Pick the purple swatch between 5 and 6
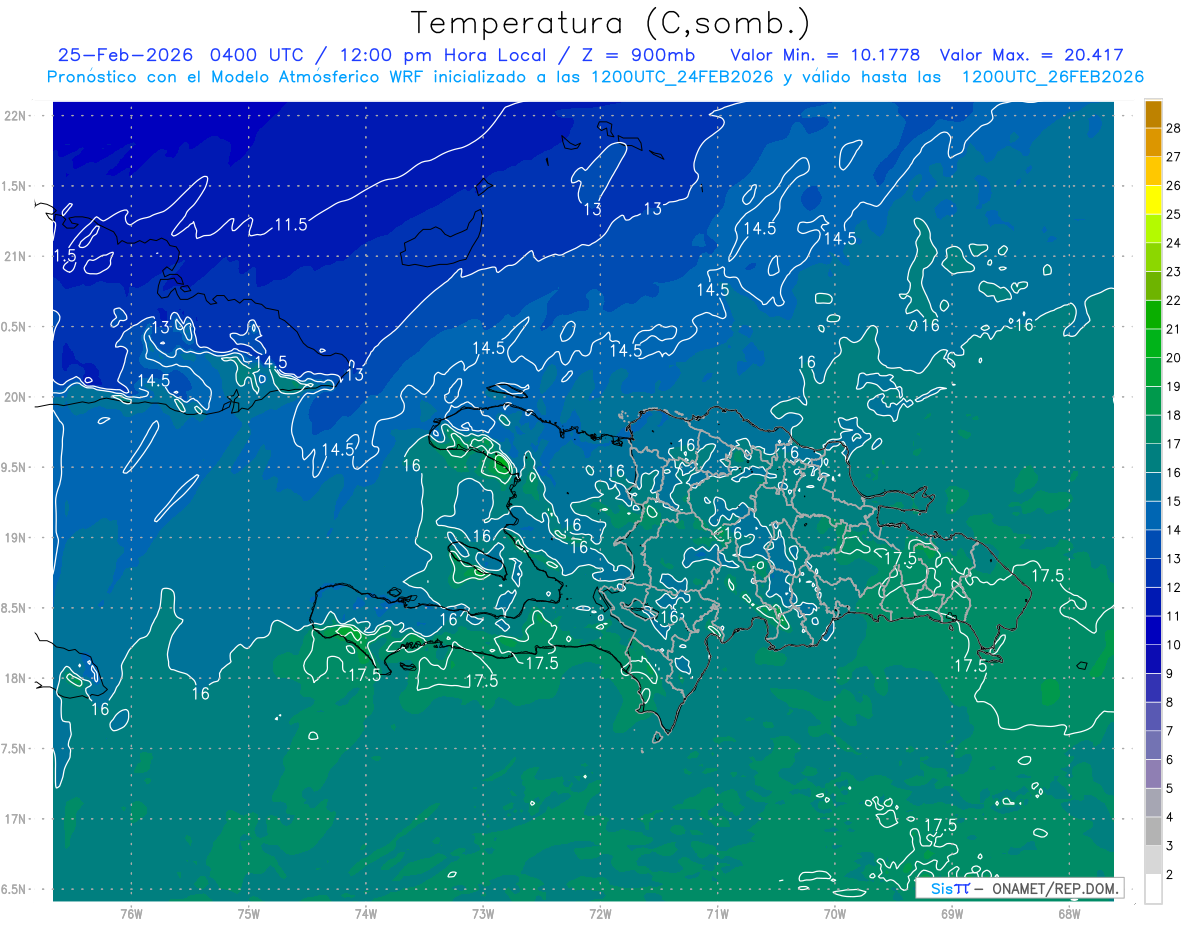 (x=1153, y=775)
